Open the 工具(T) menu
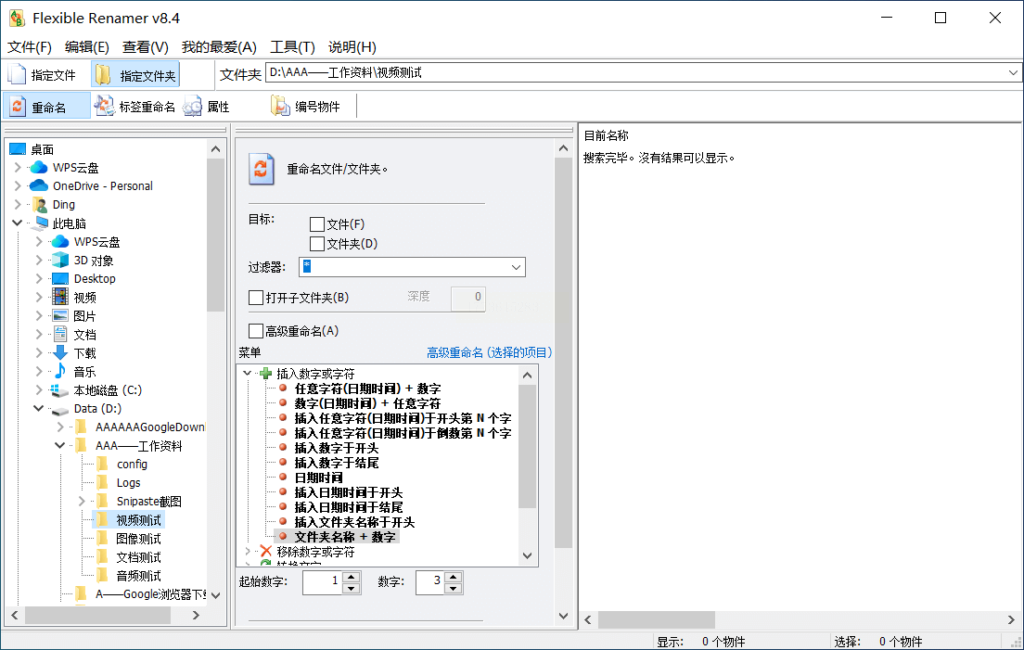1024x650 pixels. tap(293, 47)
